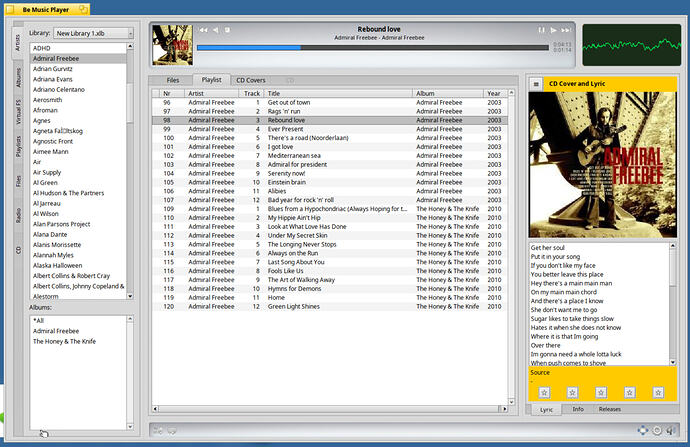Switch to the Albums sidebar tab
Screen dimensions: 690x447
tap(18, 77)
